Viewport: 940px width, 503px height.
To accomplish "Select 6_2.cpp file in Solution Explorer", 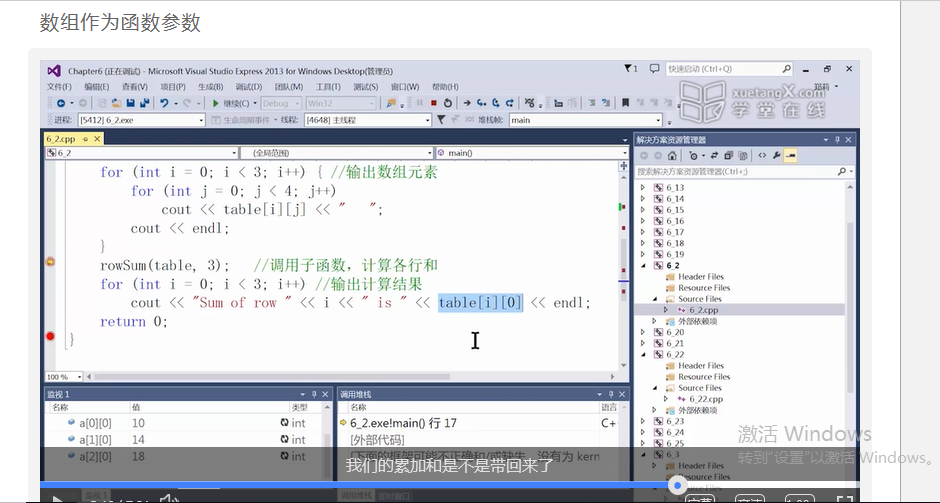I will (x=703, y=310).
